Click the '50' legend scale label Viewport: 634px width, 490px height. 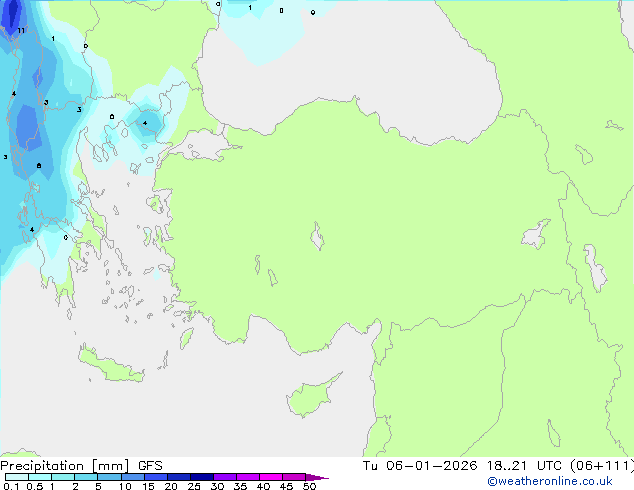(x=309, y=486)
